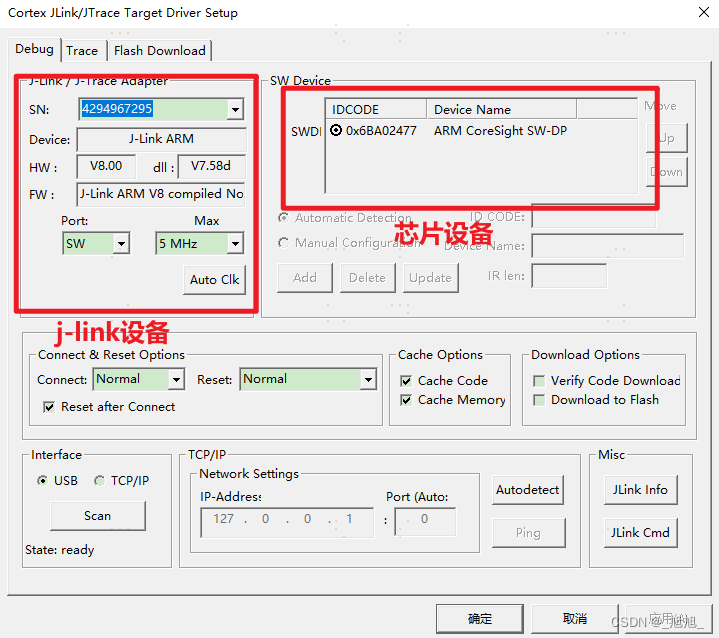719x638 pixels.
Task: Click the Move Up button
Action: pyautogui.click(x=667, y=138)
